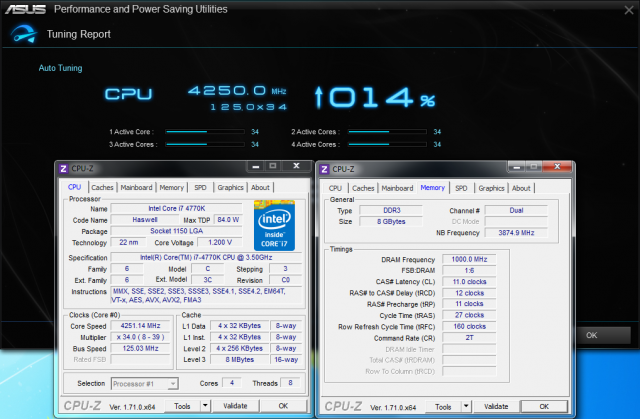Open the About tab in left CPU-Z window
The height and width of the screenshot is (419, 640).
(x=260, y=187)
